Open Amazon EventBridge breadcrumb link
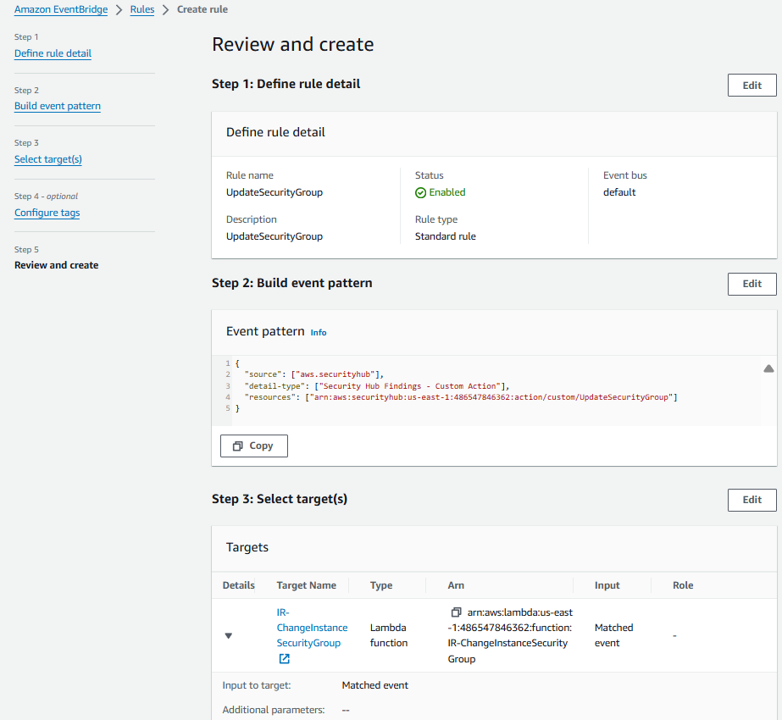 (61, 9)
